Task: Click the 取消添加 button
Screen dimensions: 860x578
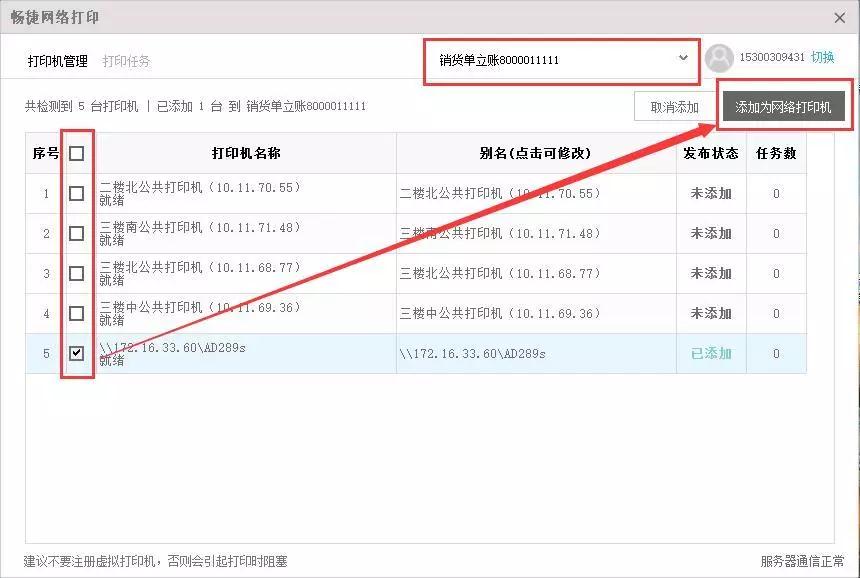Action: 674,107
